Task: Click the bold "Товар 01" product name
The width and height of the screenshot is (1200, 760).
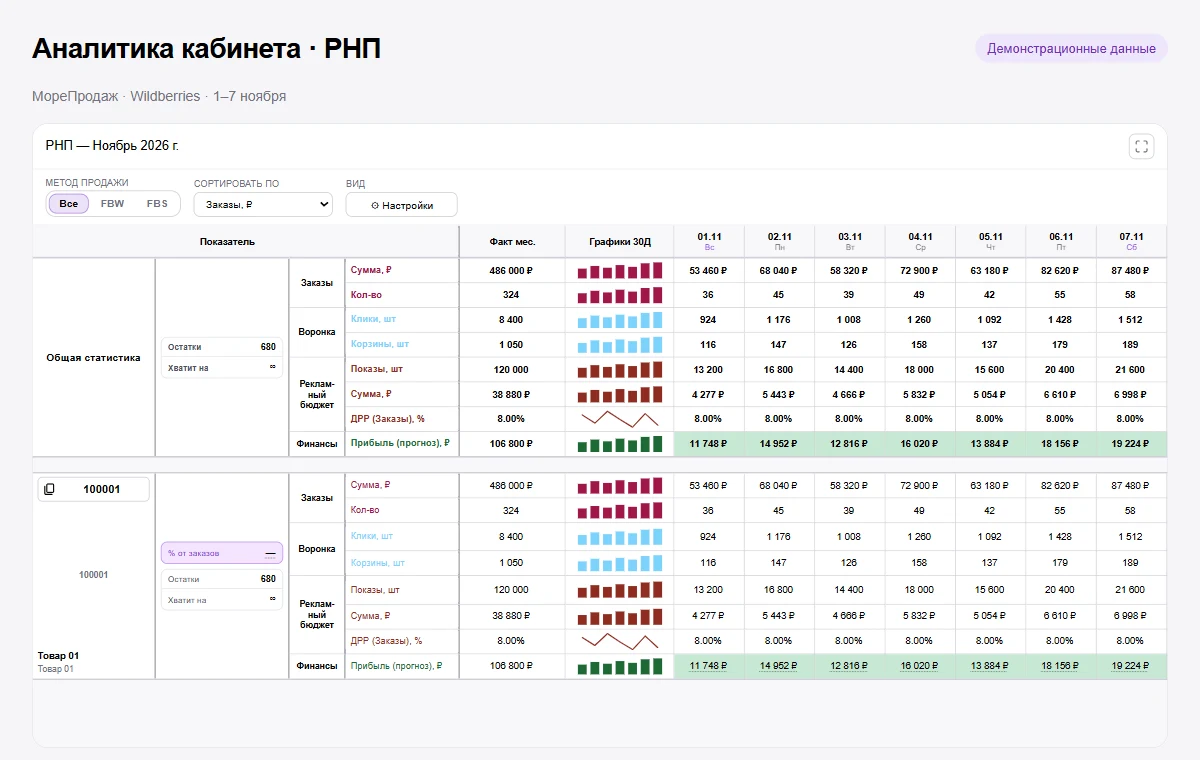Action: coord(58,656)
